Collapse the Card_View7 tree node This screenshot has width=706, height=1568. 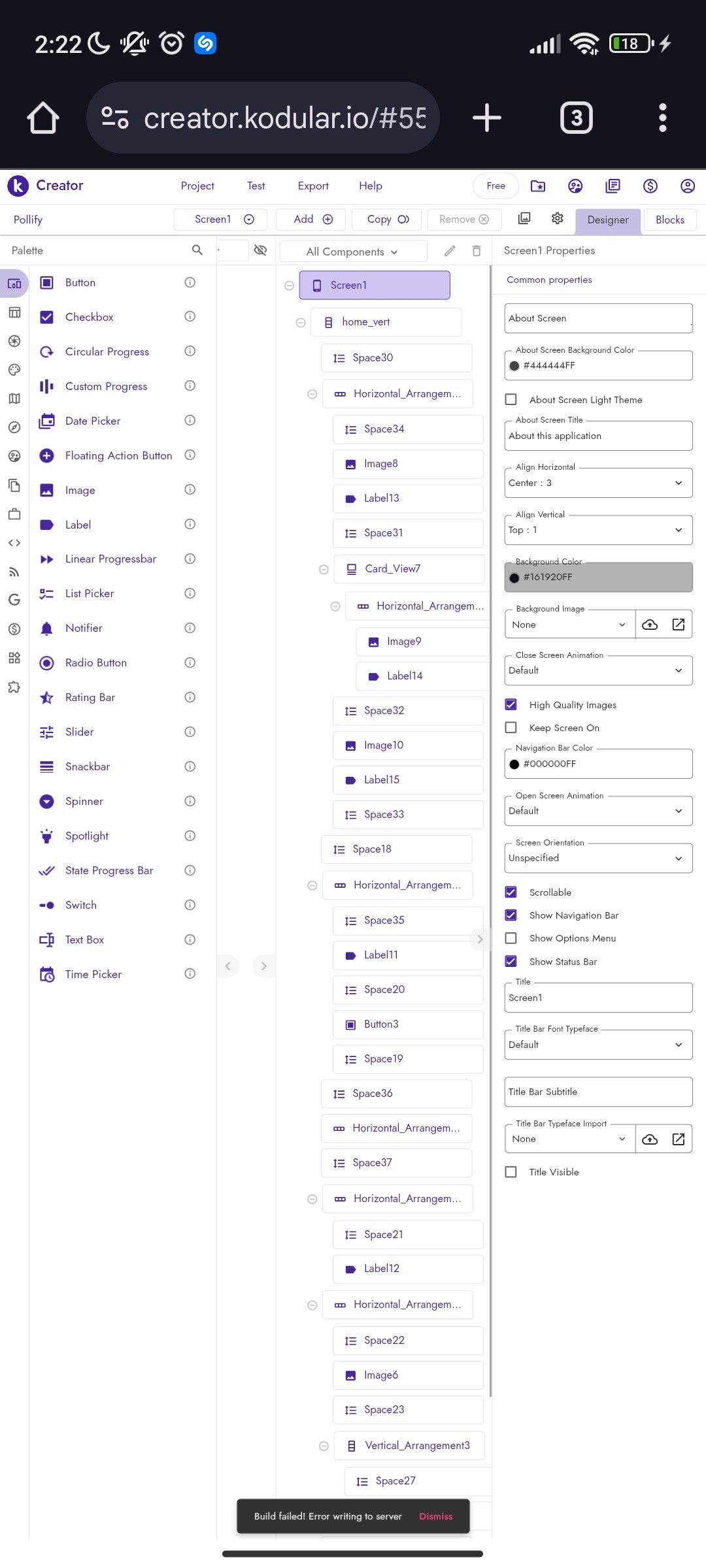tap(324, 569)
